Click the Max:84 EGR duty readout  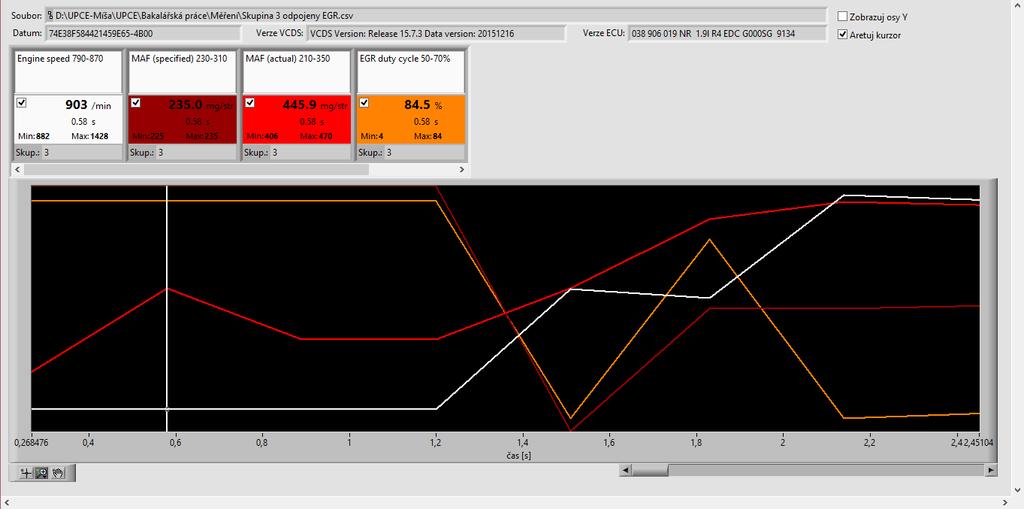click(x=426, y=136)
